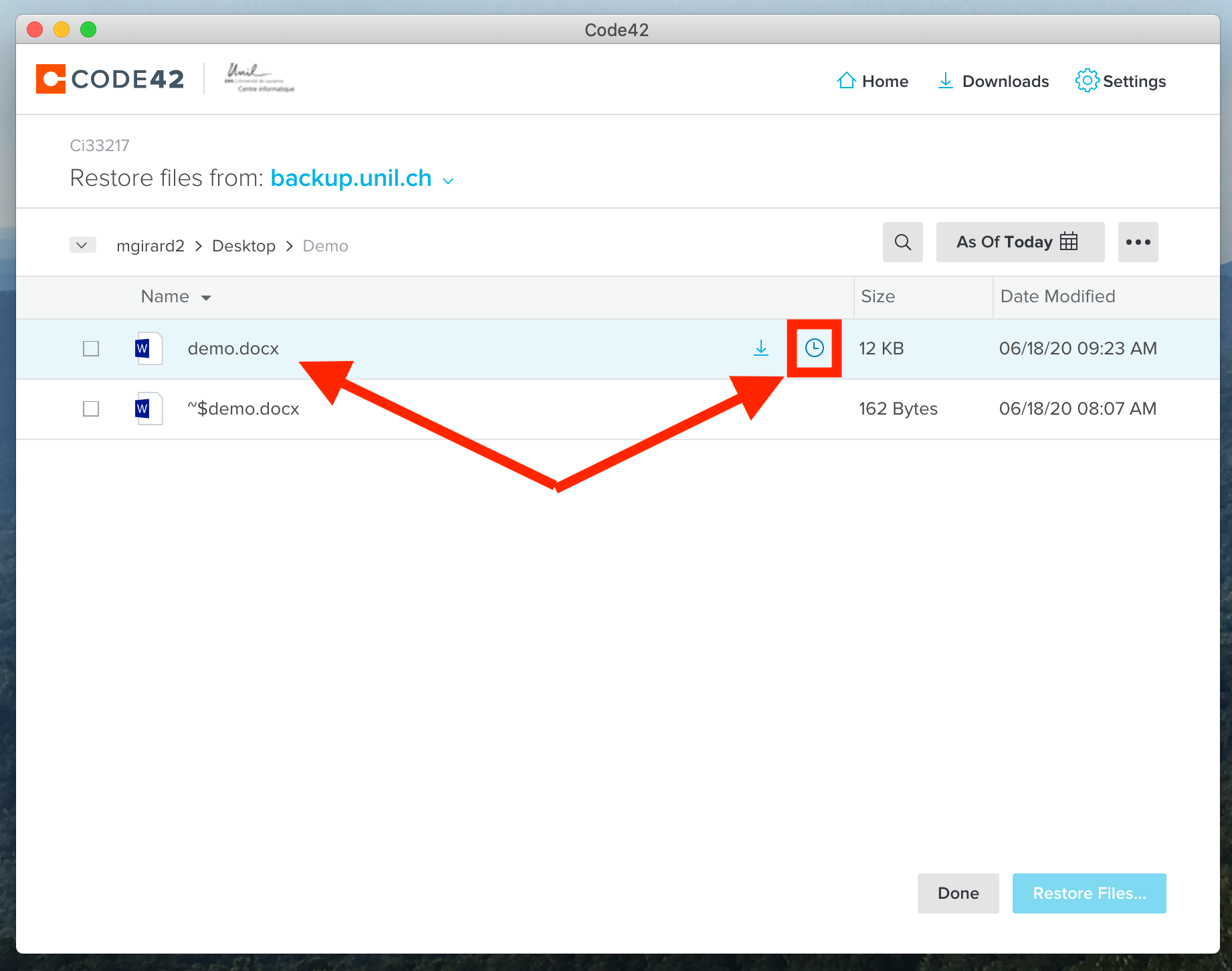Sort files by the Name column header
Viewport: 1232px width, 971px height.
165,296
